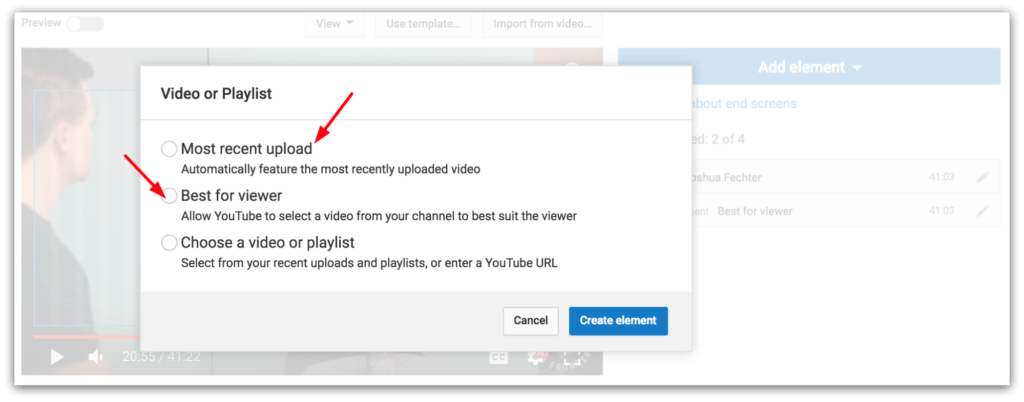Select the Most recent upload radio button
The image size is (1024, 402).
[x=169, y=149]
